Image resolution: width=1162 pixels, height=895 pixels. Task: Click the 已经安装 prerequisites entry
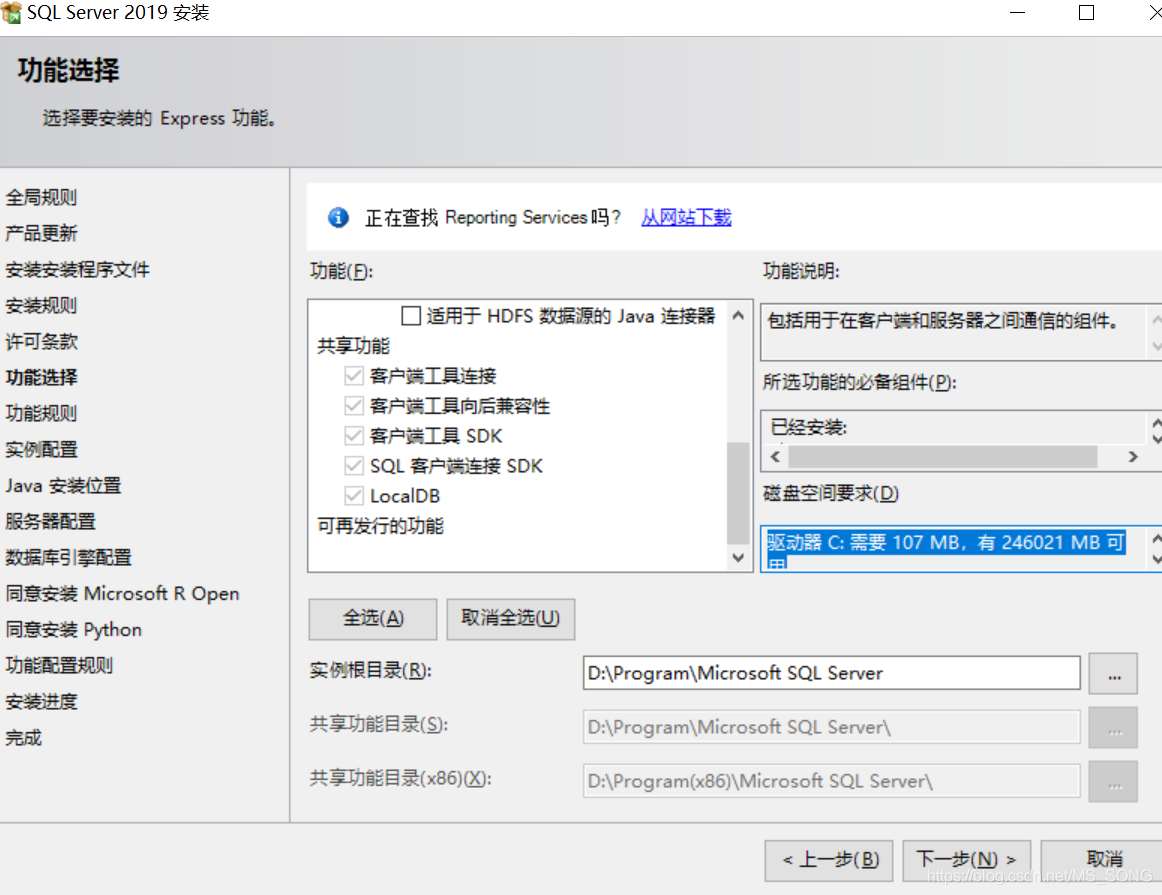click(x=808, y=427)
